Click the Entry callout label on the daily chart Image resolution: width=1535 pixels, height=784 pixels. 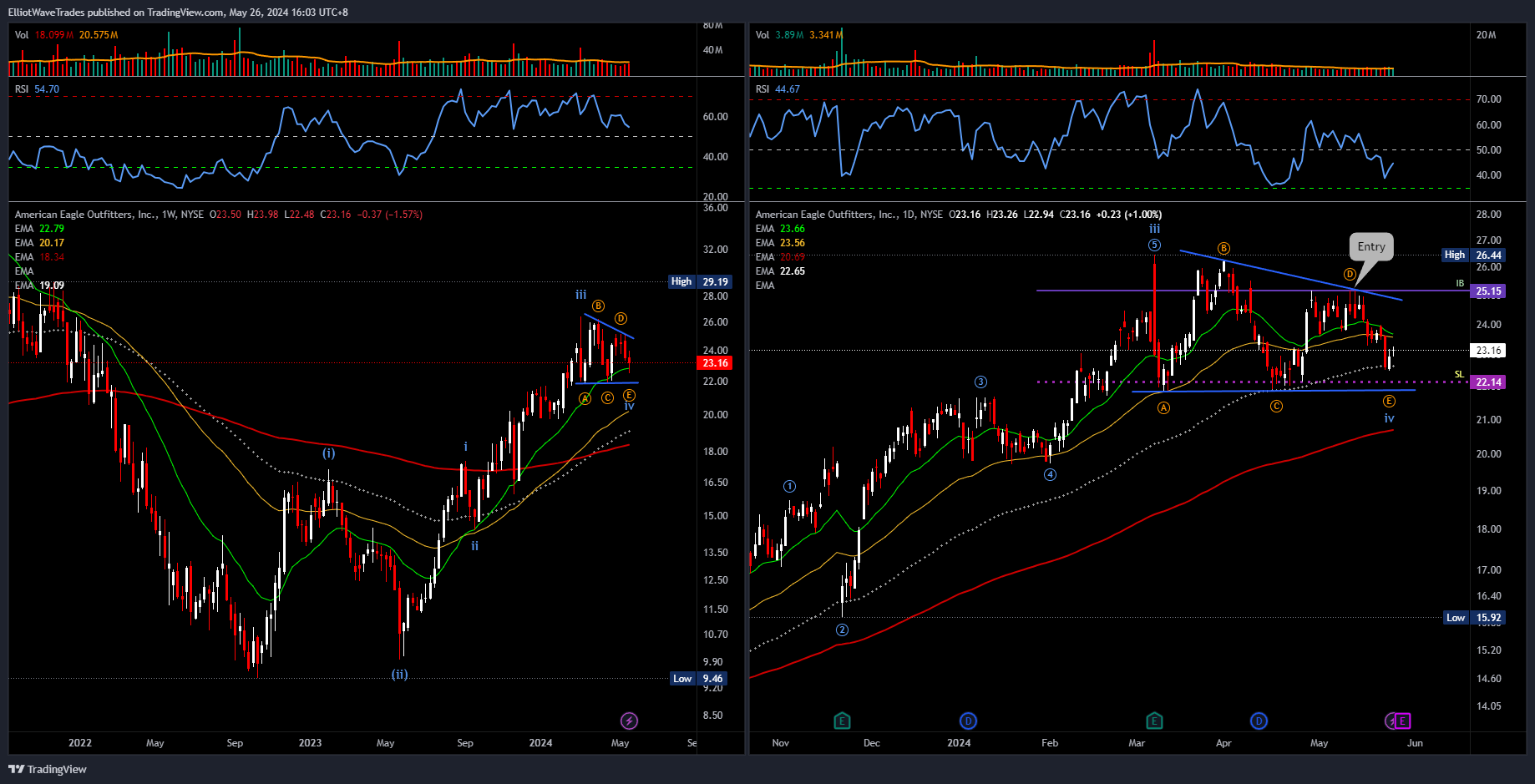point(1371,246)
